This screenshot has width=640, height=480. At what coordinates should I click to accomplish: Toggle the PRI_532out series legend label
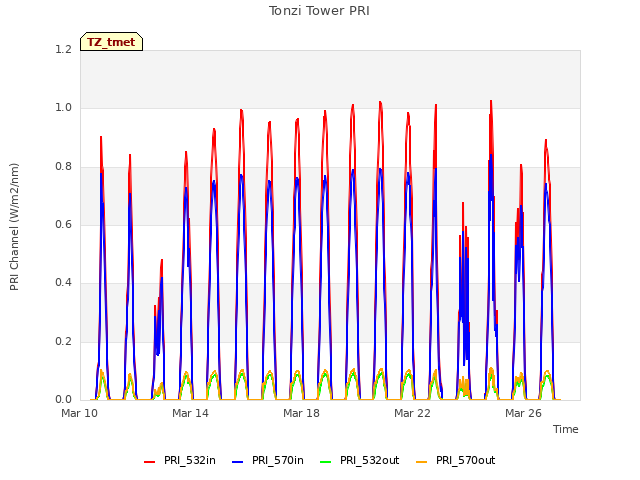[x=370, y=460]
